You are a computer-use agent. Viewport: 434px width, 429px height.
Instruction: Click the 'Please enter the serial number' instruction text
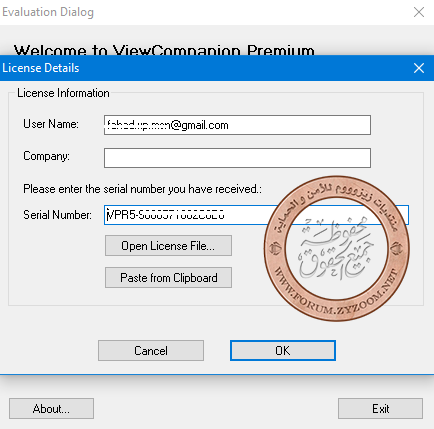[142, 189]
